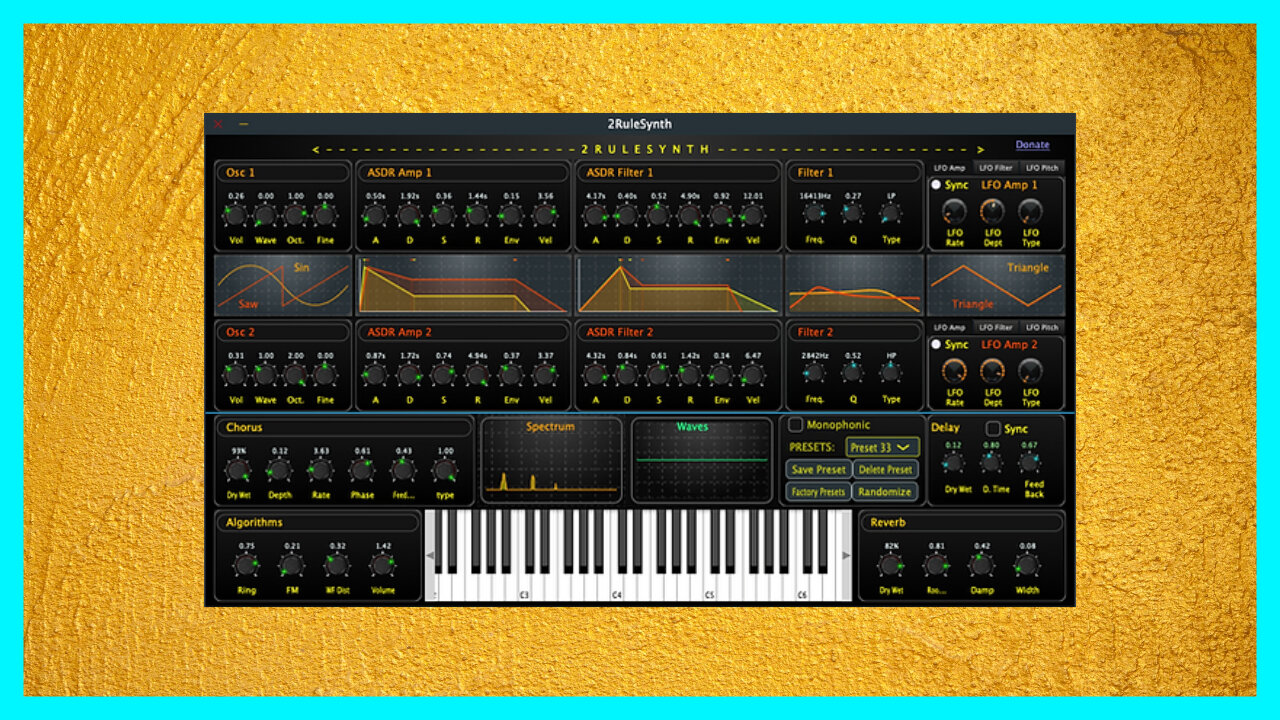Click the Algorithms Ring knob
The width and height of the screenshot is (1280, 720).
[x=246, y=565]
